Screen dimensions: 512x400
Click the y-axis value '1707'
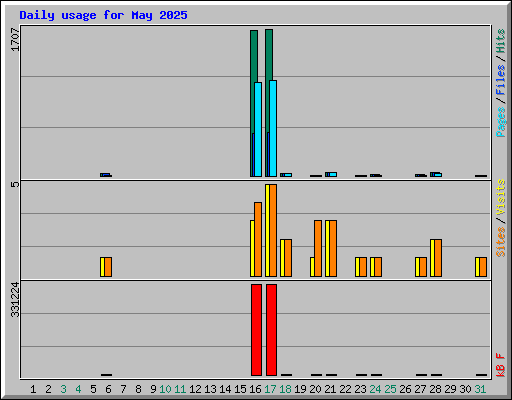coord(15,40)
